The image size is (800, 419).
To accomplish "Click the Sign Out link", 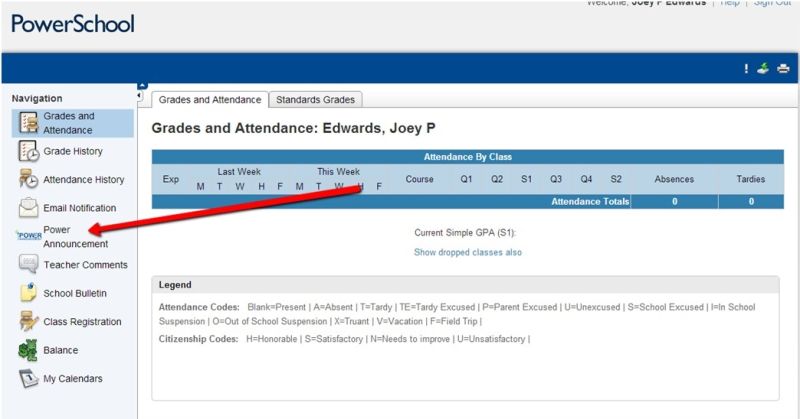I will [772, 3].
